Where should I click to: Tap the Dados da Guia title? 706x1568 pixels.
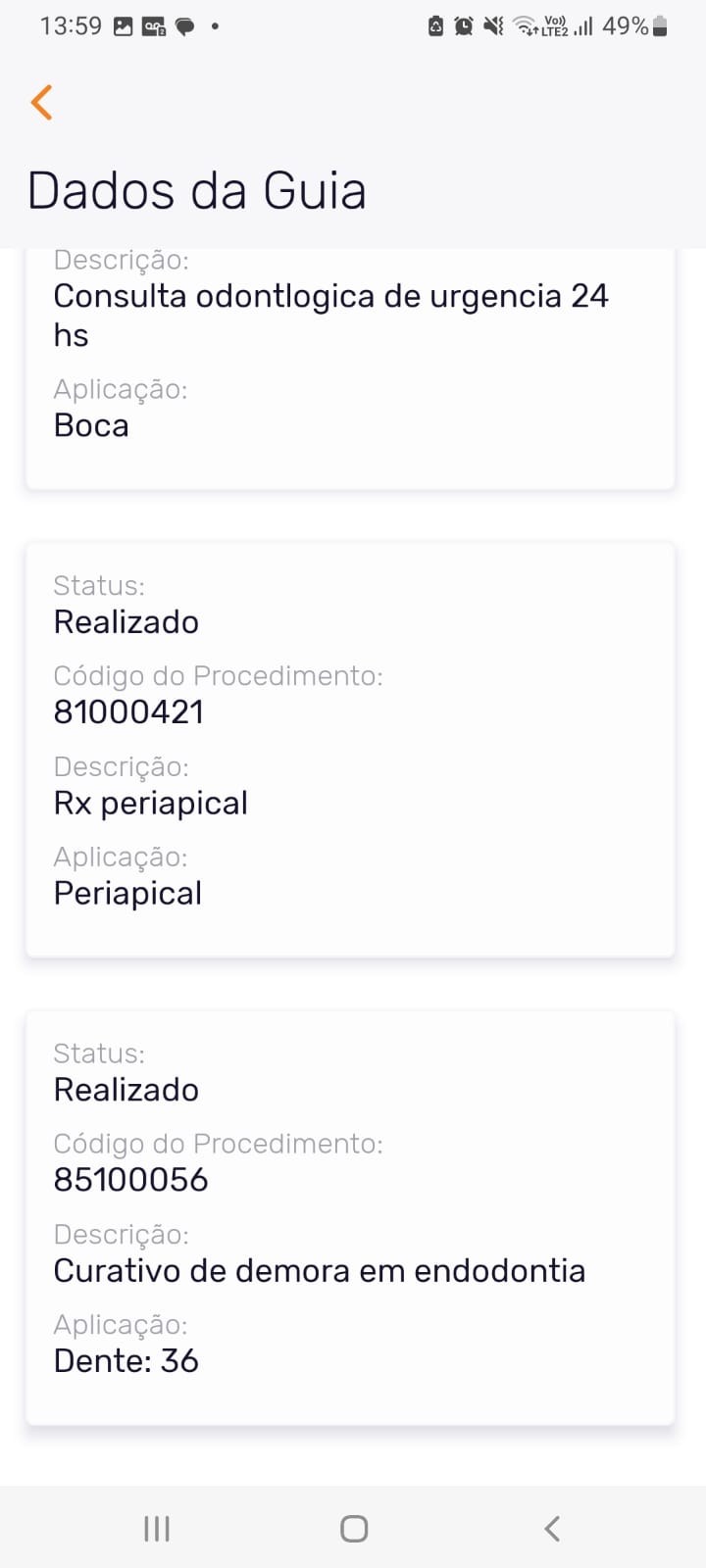197,190
